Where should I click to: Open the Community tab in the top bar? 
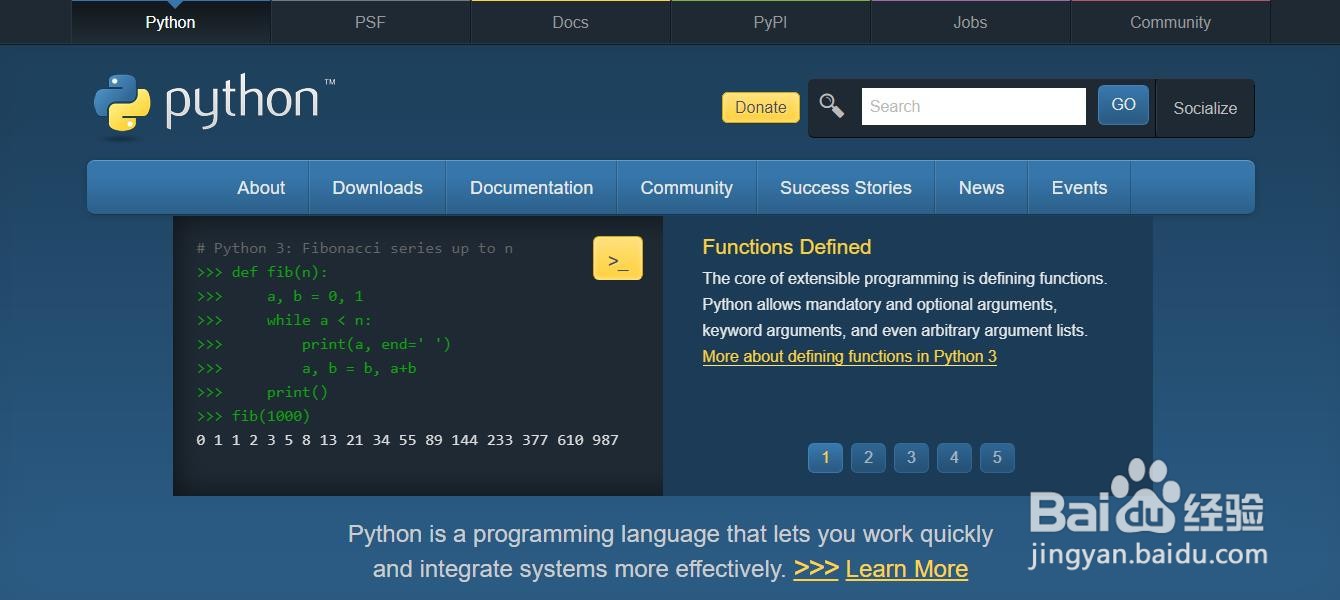click(x=1170, y=22)
